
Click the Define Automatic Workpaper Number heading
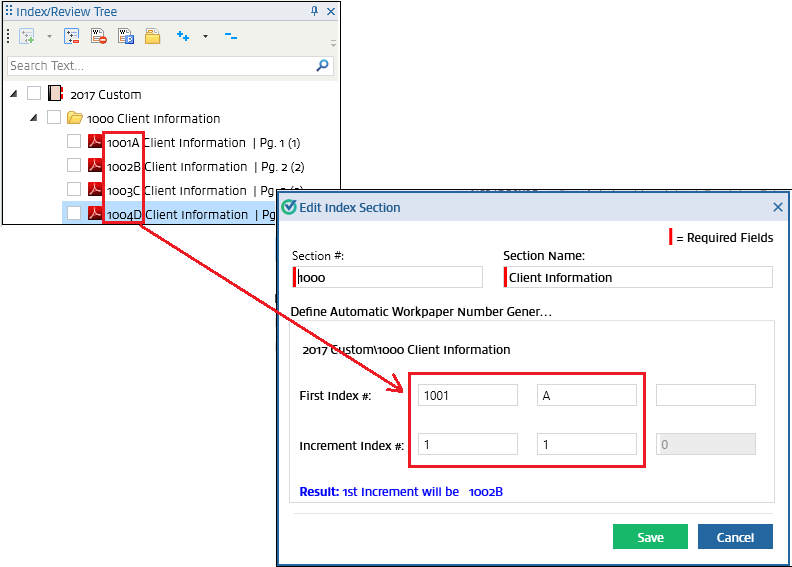[x=421, y=312]
